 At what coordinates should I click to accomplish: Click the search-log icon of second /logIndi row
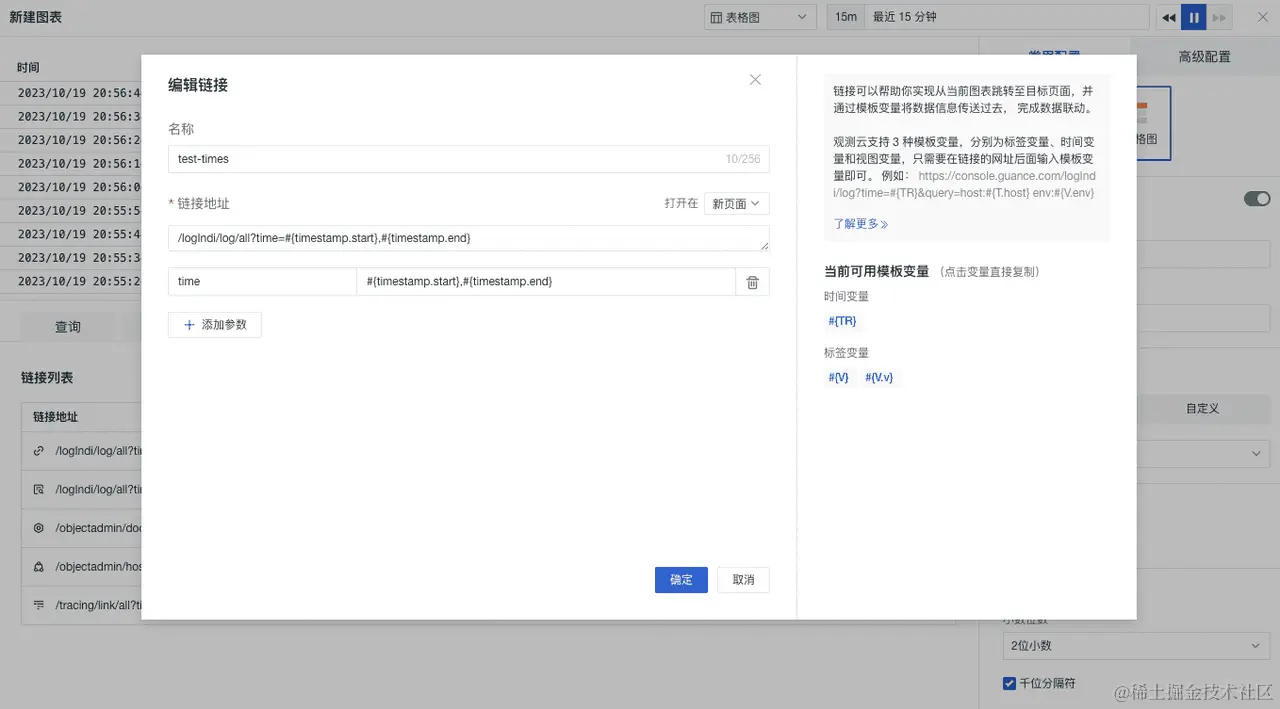(39, 489)
